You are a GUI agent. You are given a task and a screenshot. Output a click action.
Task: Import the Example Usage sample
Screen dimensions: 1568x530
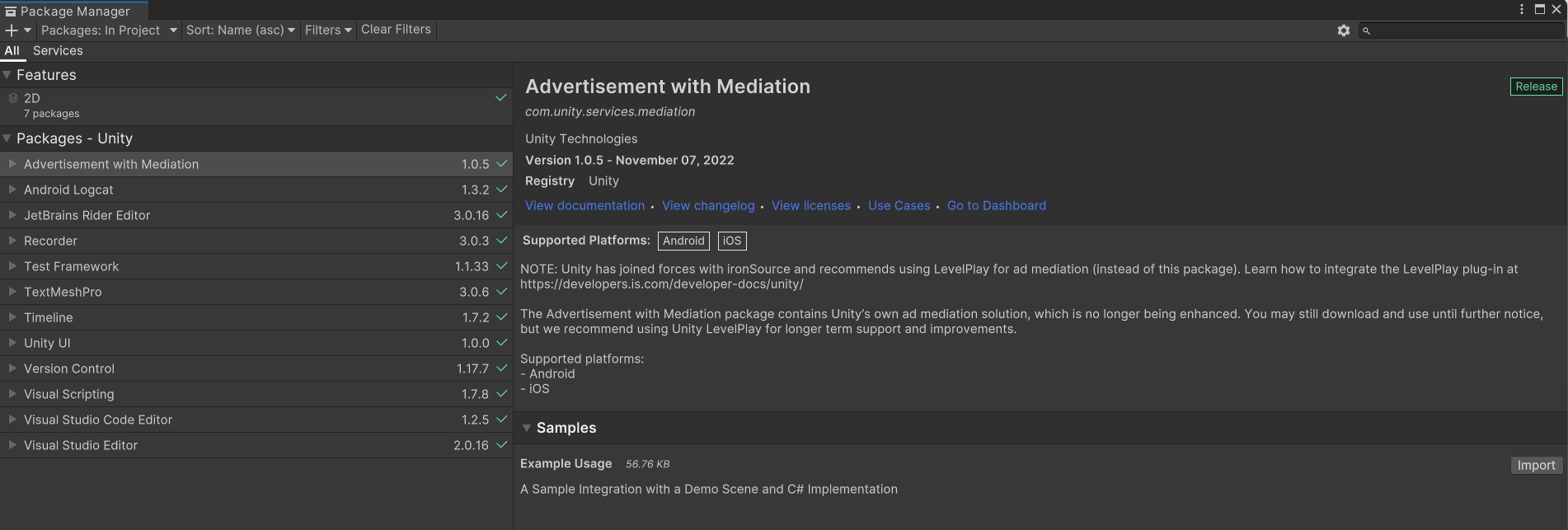pos(1536,466)
